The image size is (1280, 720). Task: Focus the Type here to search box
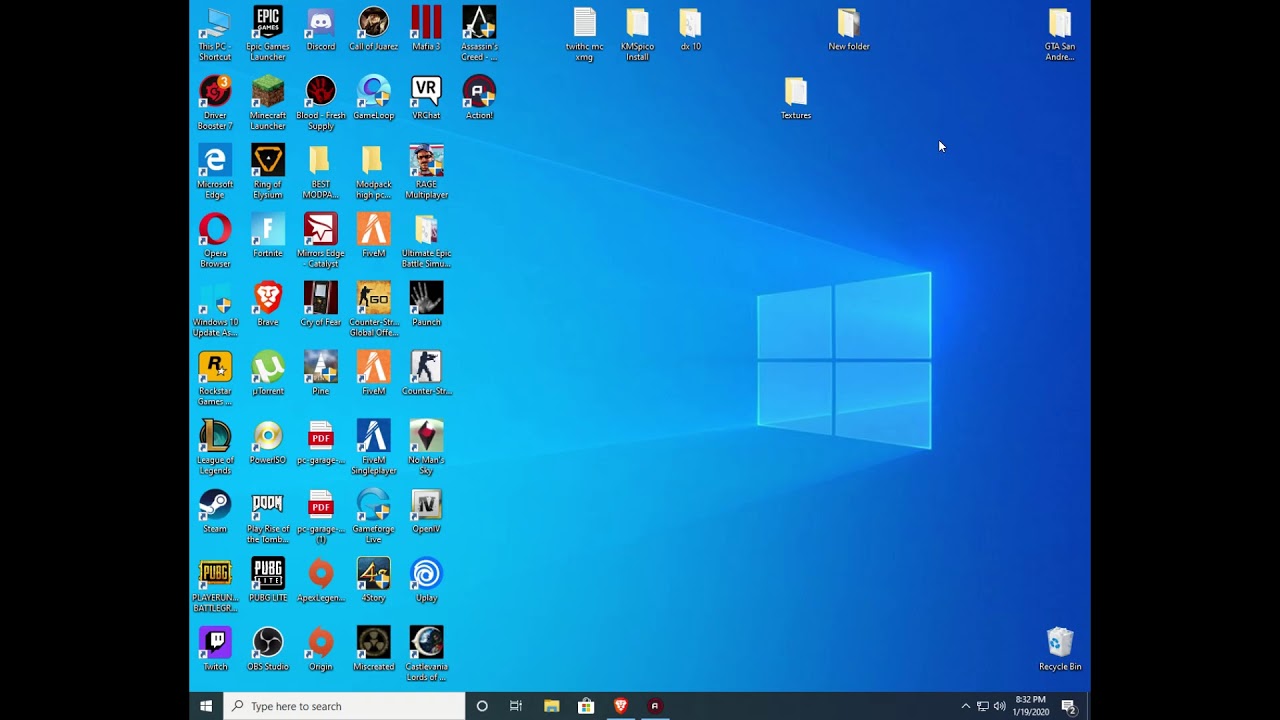pyautogui.click(x=344, y=706)
